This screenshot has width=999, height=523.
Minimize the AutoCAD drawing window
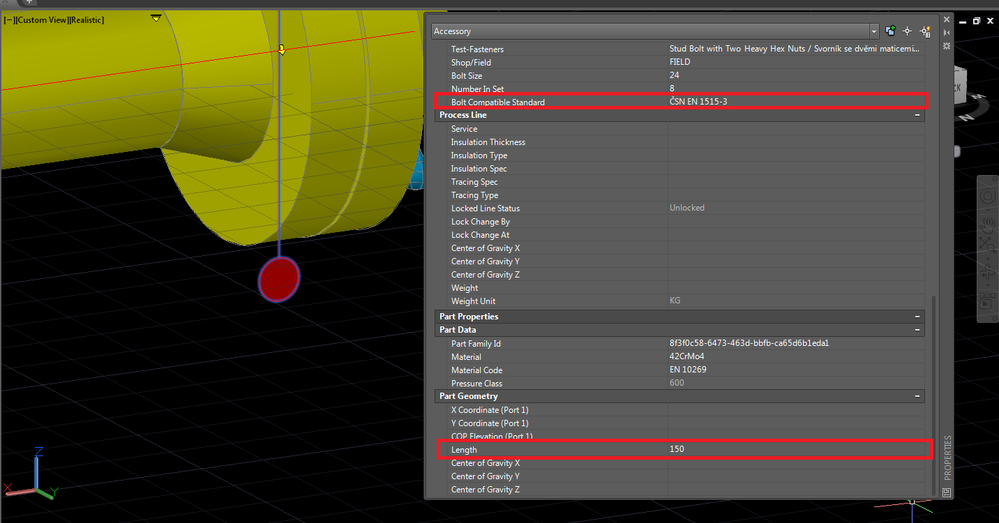tap(963, 21)
